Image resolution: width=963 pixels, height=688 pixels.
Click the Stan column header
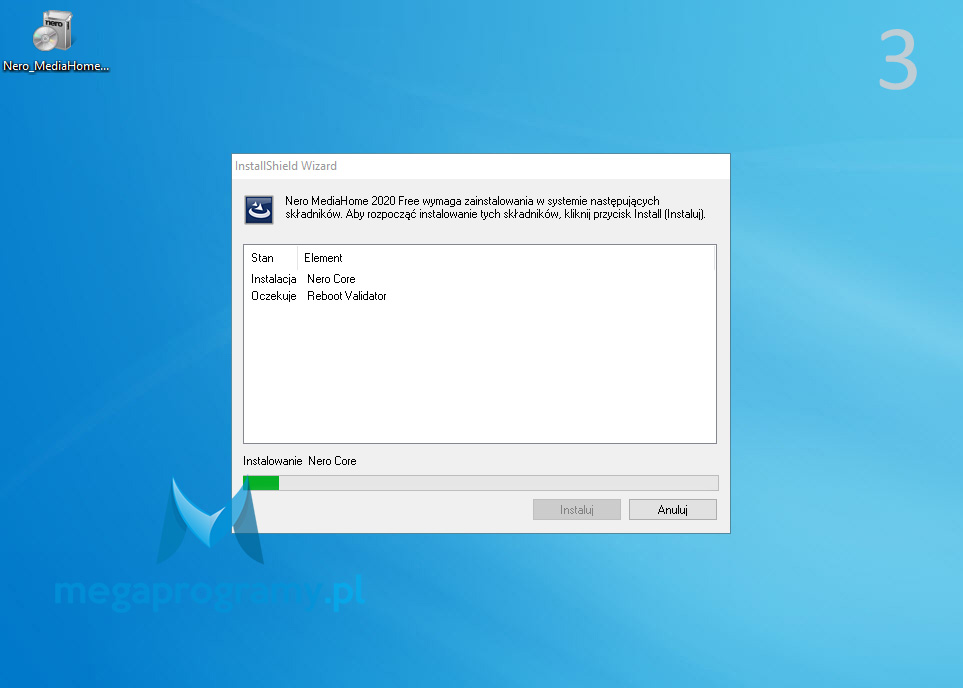[270, 258]
